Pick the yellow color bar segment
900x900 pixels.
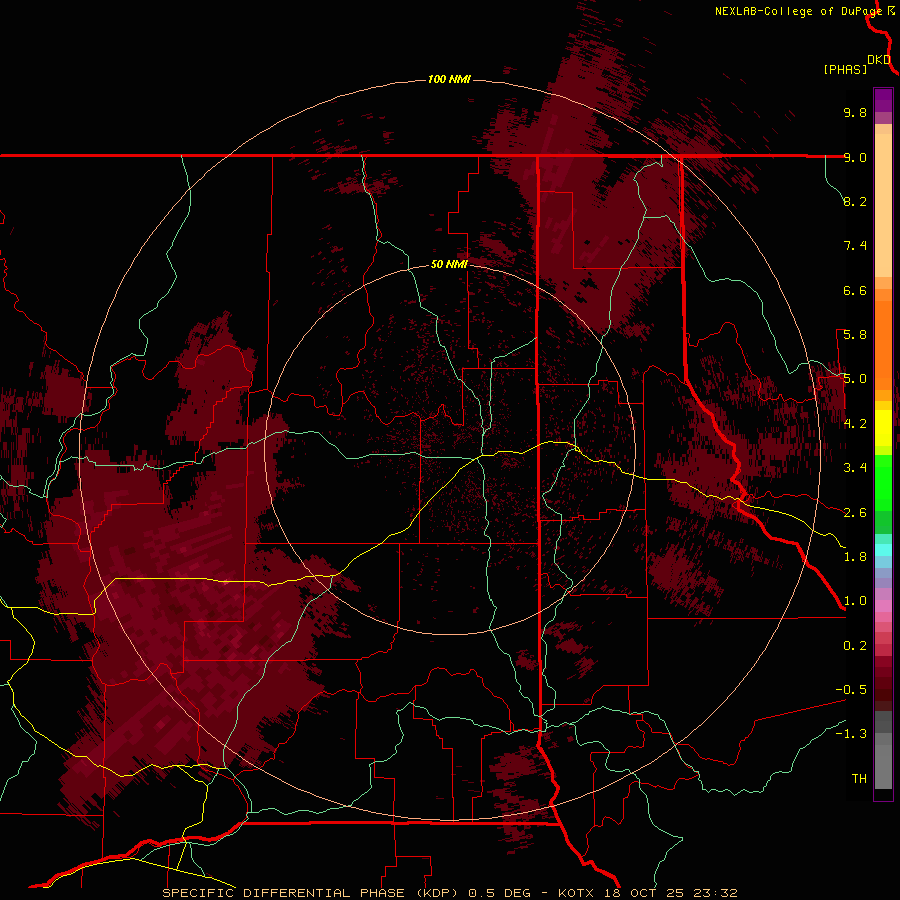[883, 428]
